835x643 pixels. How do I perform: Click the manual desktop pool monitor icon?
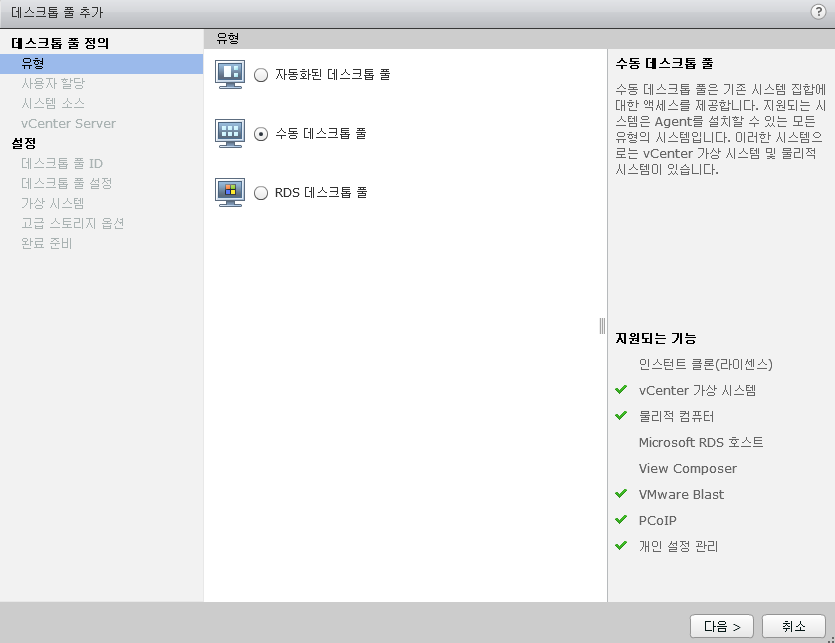click(230, 133)
